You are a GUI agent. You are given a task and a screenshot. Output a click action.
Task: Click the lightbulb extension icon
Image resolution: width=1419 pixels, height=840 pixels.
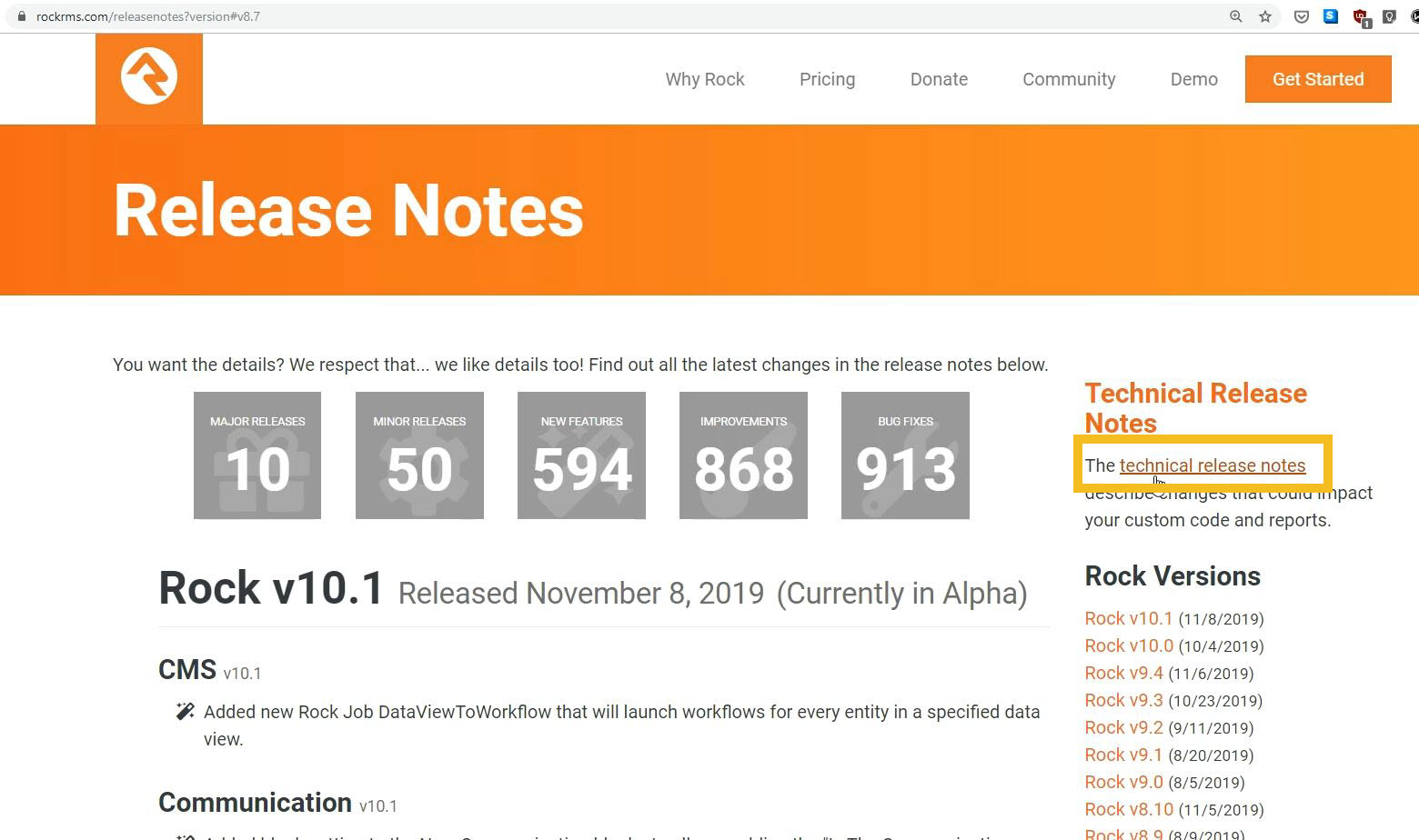click(1389, 16)
